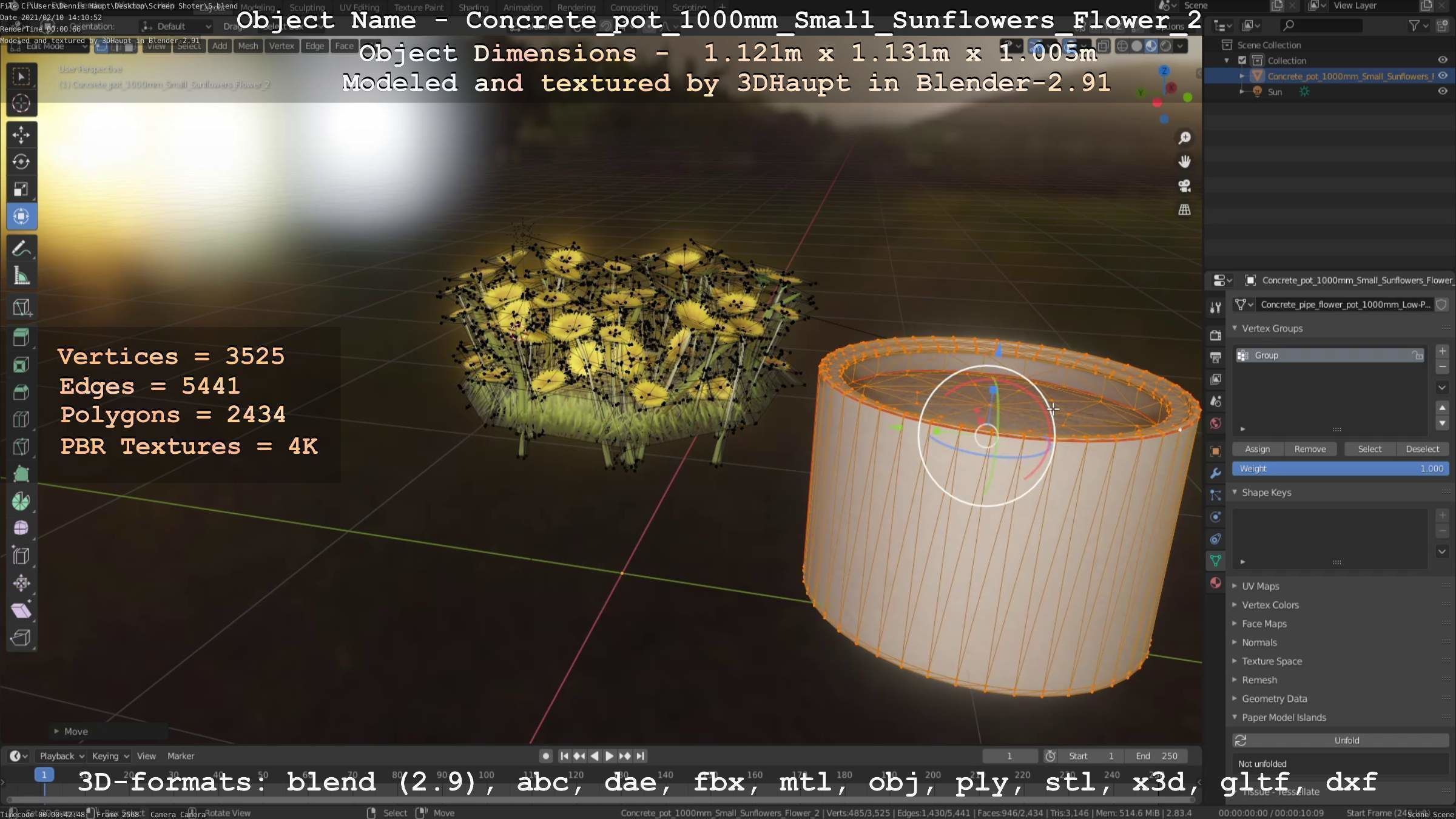The width and height of the screenshot is (1456, 819).
Task: Choose the Add Cube tool
Action: [21, 307]
